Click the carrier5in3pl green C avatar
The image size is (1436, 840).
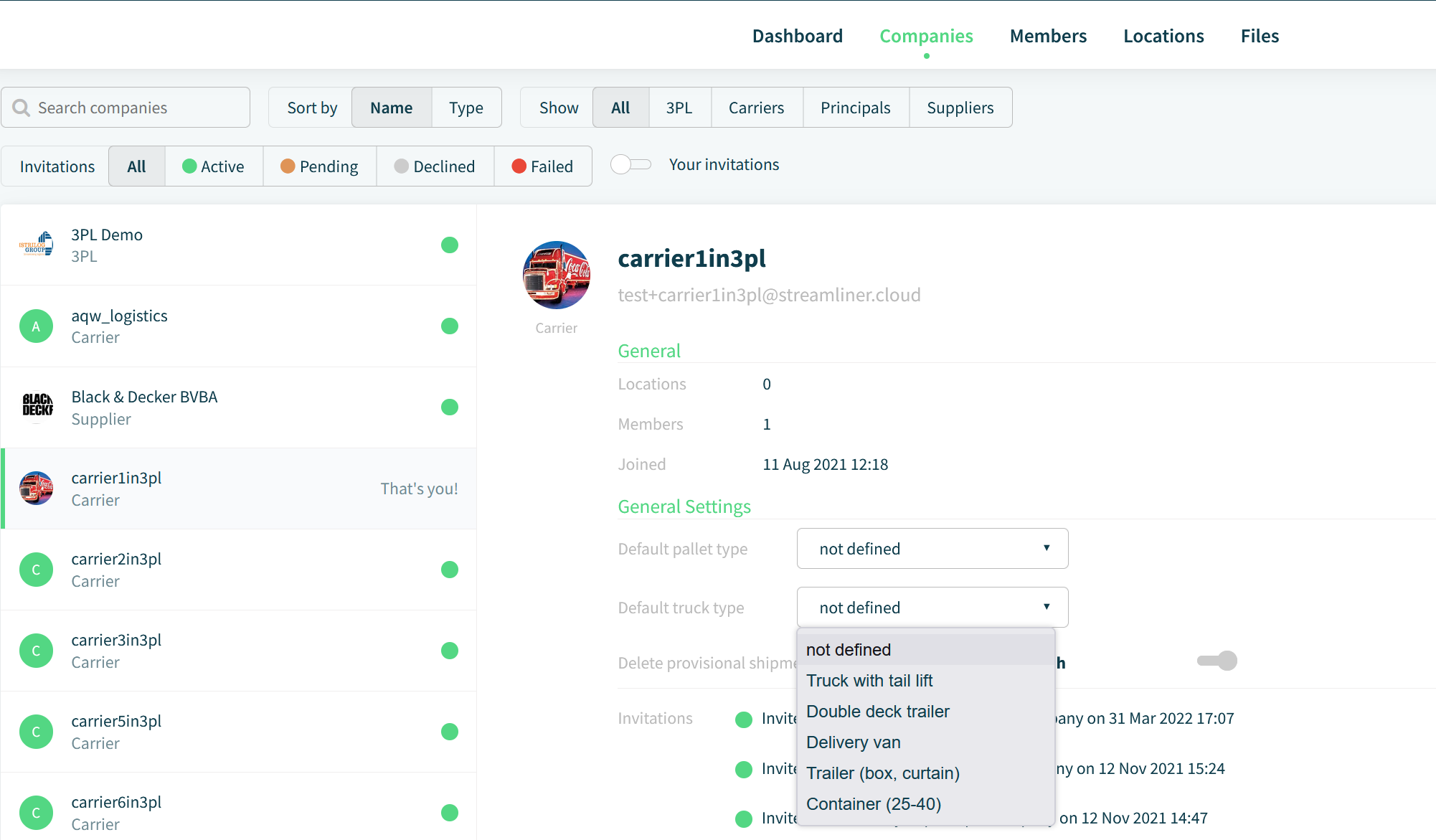[x=36, y=732]
